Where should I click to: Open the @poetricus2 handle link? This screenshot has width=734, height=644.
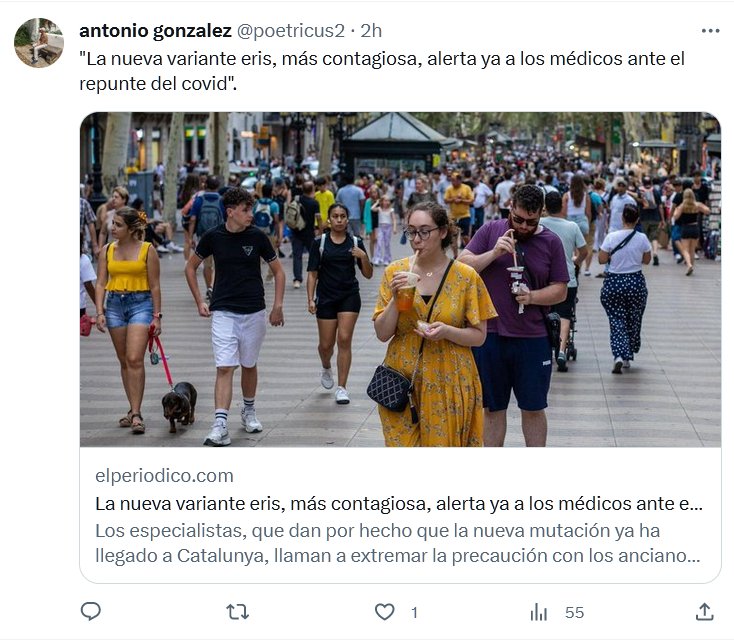point(291,31)
